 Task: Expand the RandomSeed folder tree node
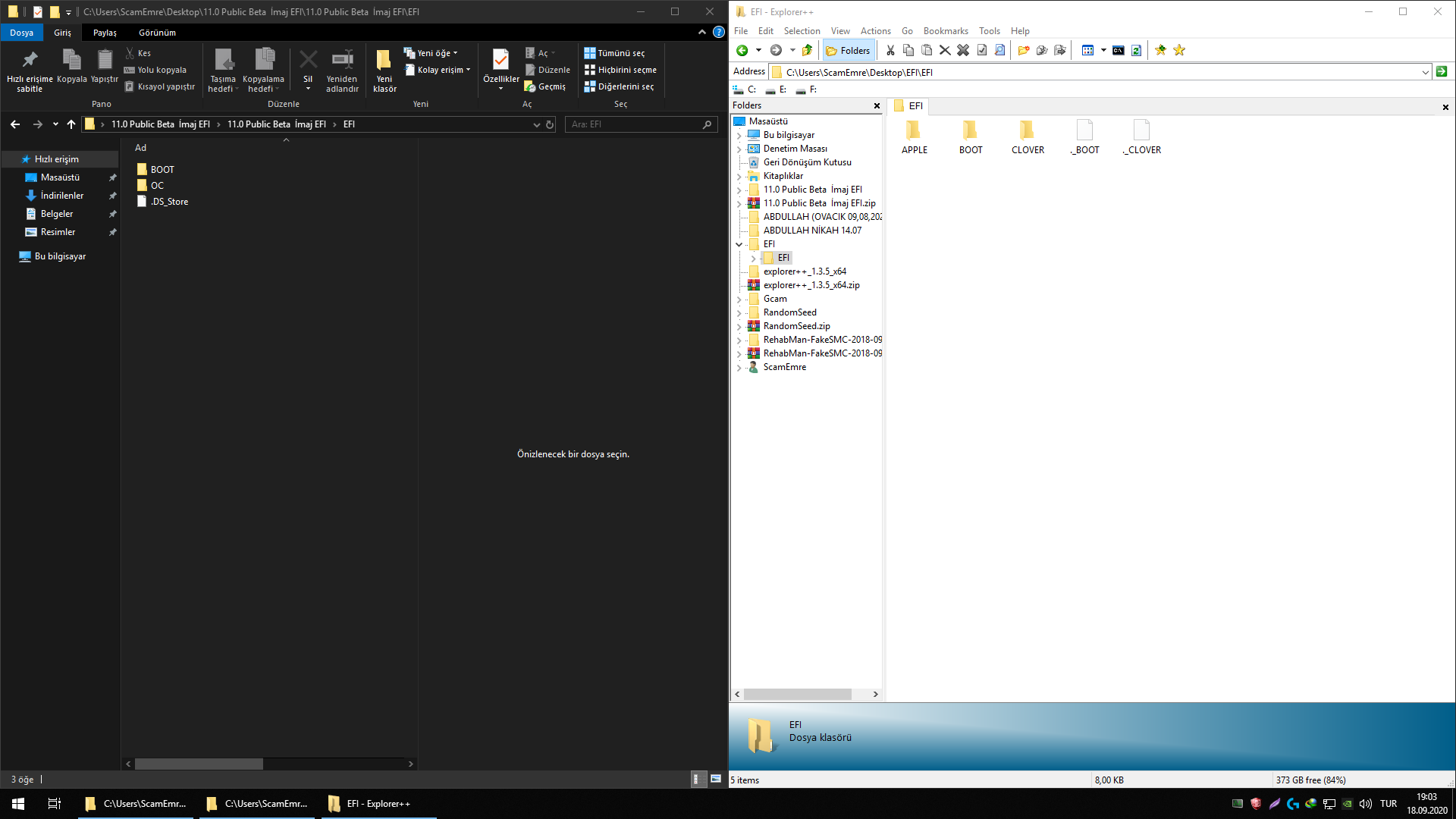739,312
